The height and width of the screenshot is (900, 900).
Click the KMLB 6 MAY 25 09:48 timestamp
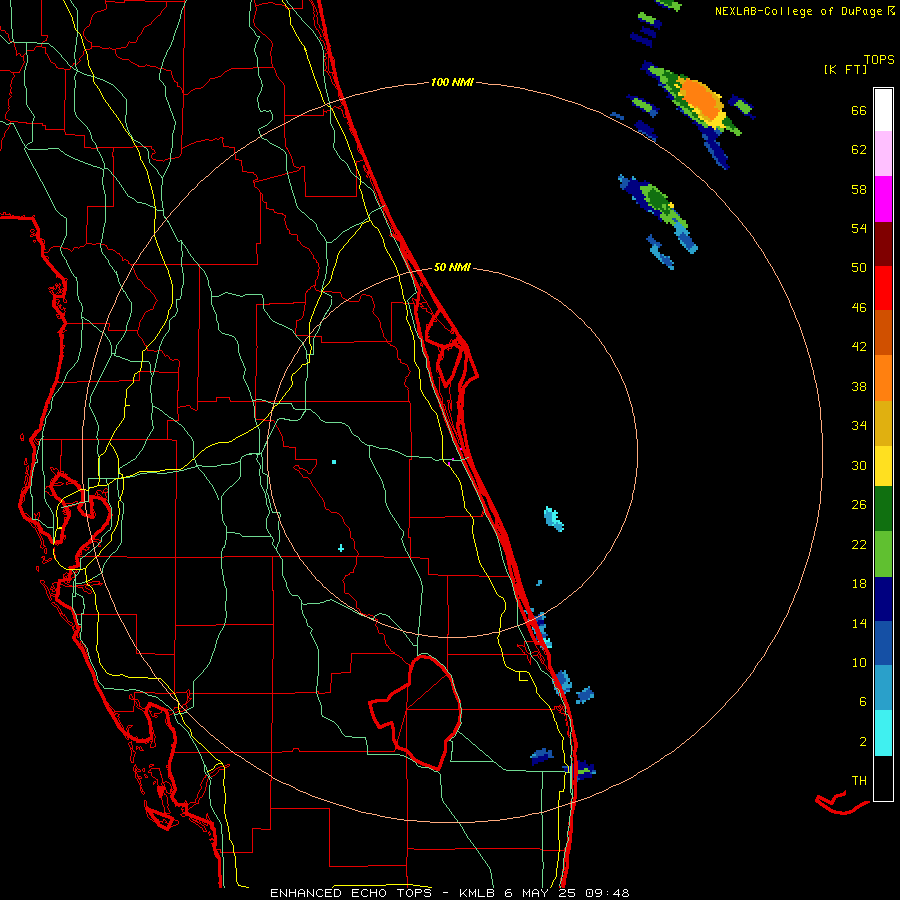(544, 893)
